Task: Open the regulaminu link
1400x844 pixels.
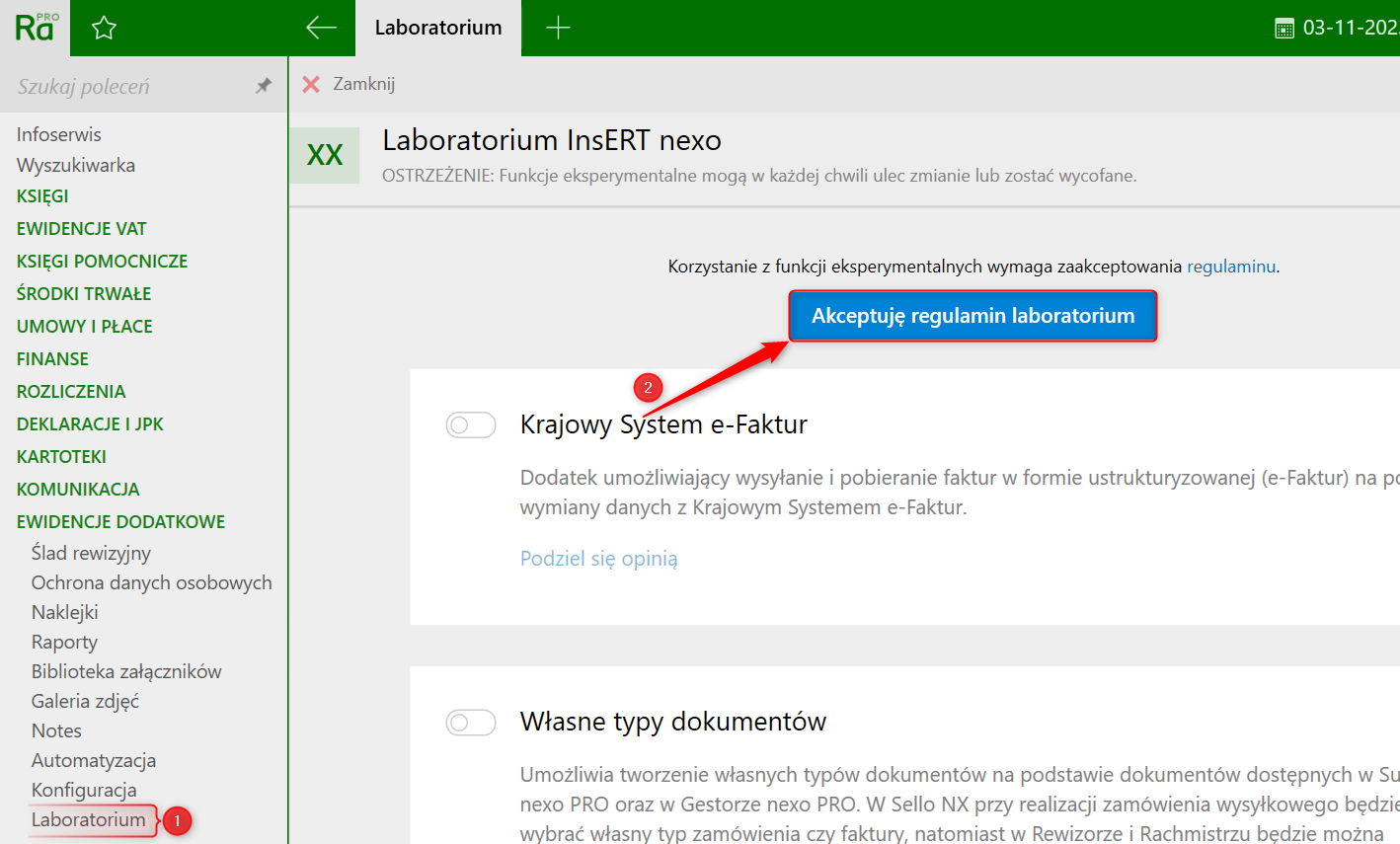Action: pyautogui.click(x=1230, y=267)
